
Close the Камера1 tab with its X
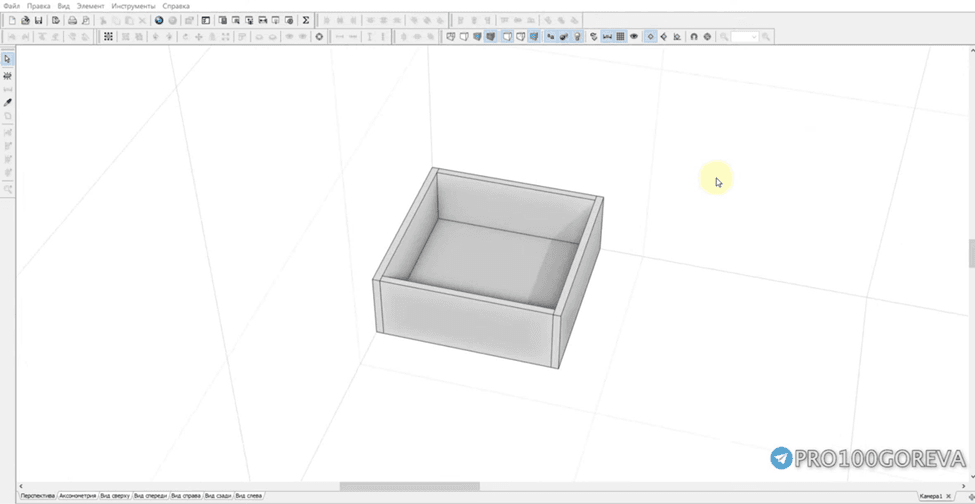click(950, 496)
